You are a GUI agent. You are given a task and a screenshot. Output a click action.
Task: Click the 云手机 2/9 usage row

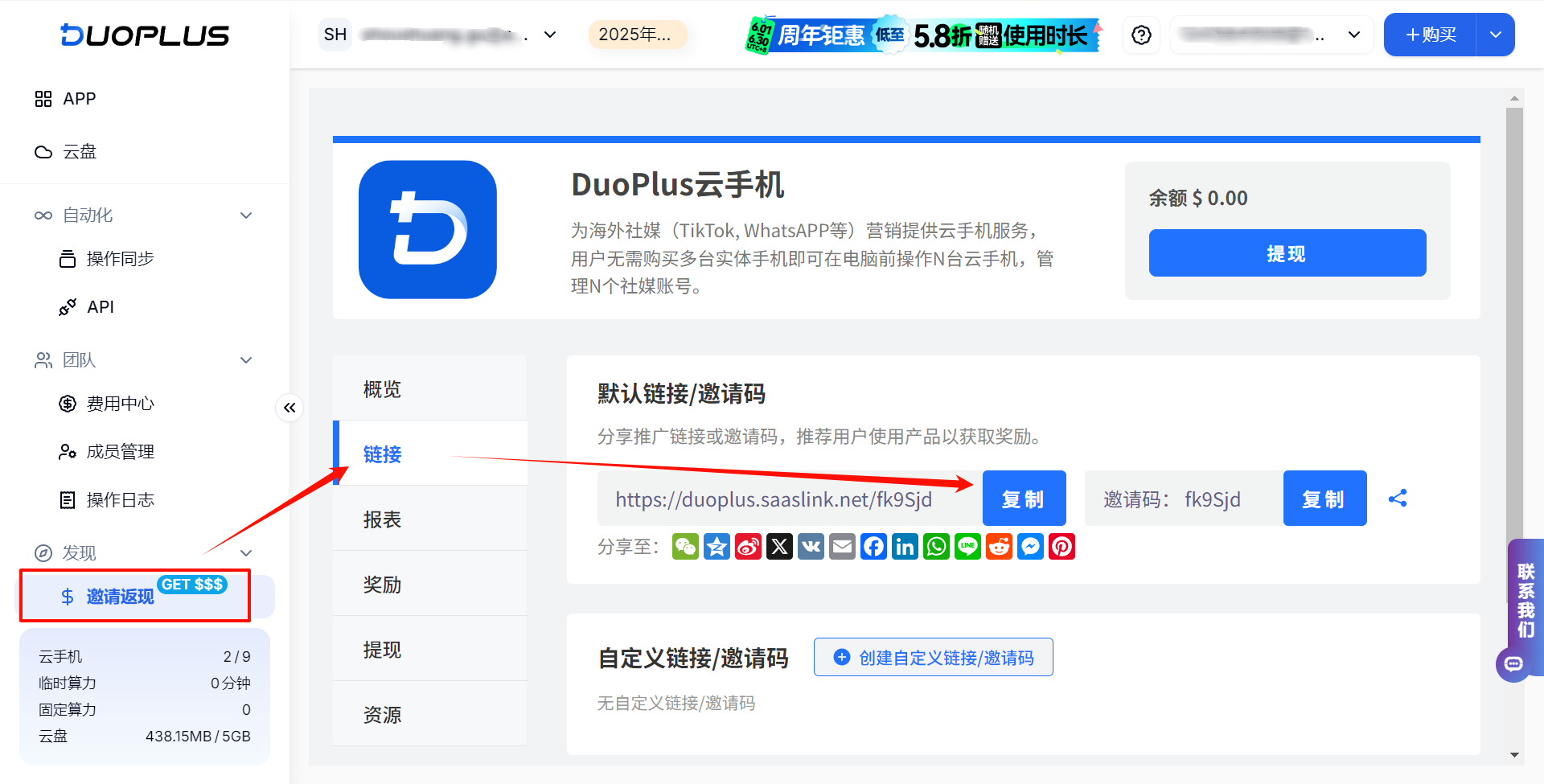click(145, 657)
